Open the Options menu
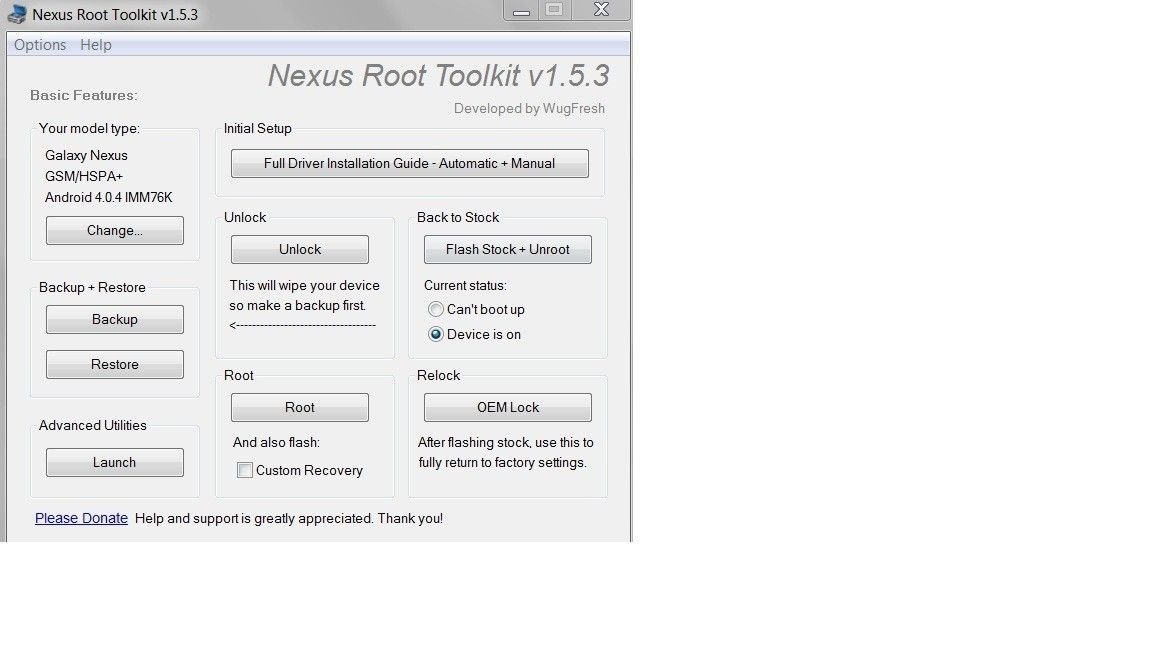The width and height of the screenshot is (1152, 648). (x=40, y=45)
